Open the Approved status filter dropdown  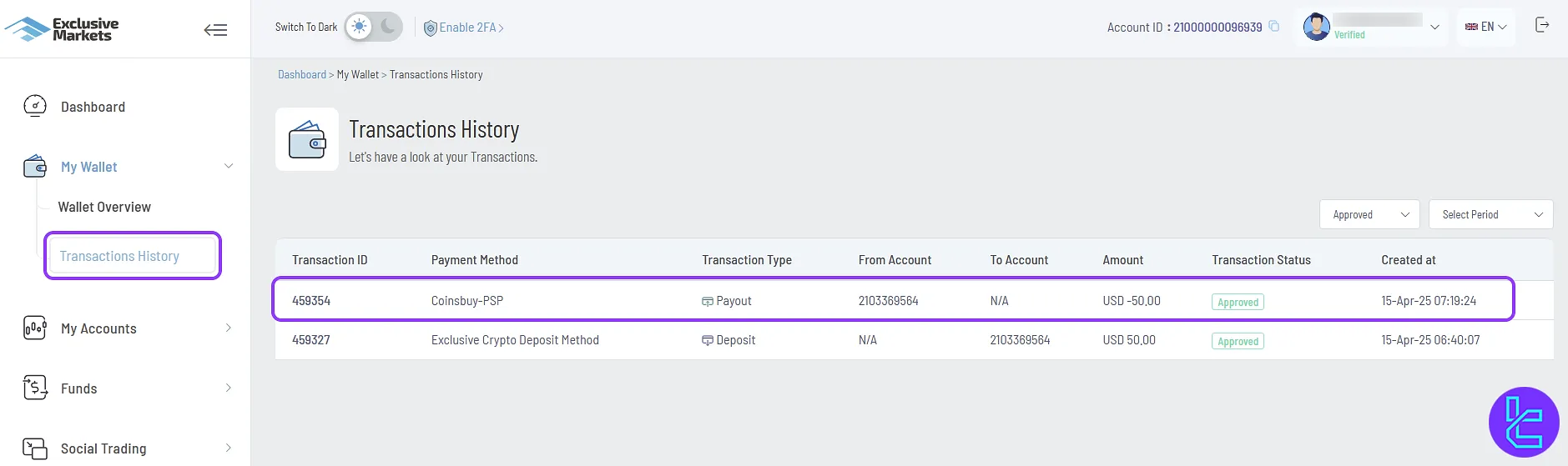point(1369,214)
